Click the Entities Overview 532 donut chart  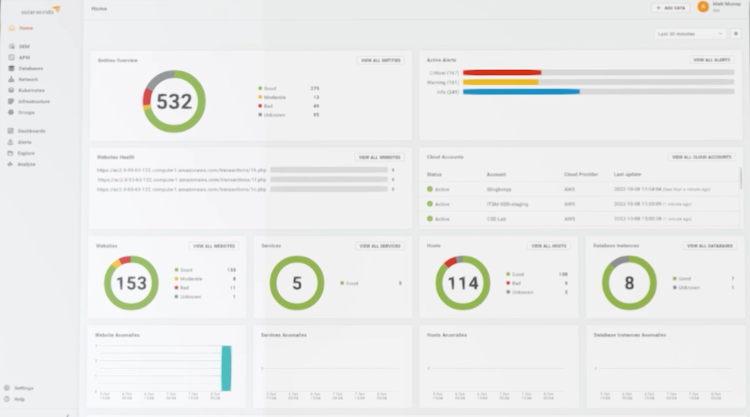[x=174, y=101]
